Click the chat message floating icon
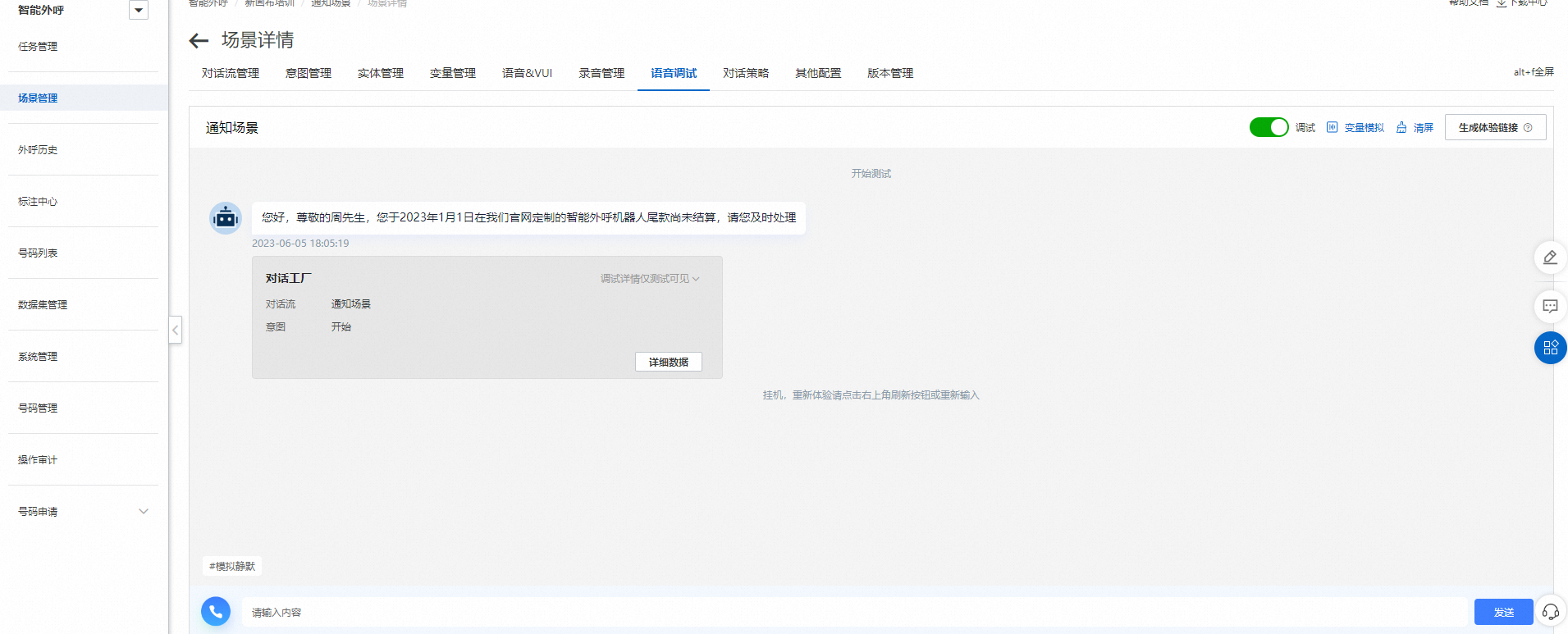Screen dimensions: 1568x634 (1550, 306)
